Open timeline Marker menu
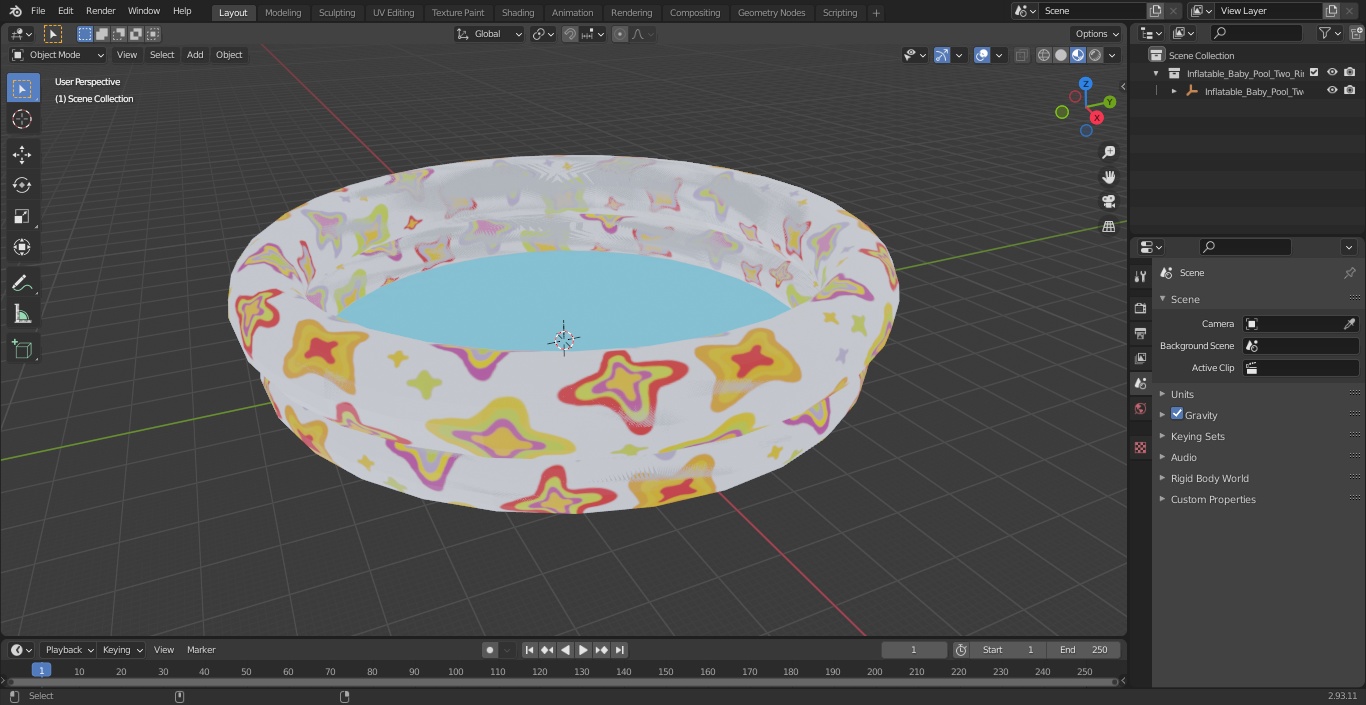Viewport: 1366px width, 705px height. click(x=201, y=650)
